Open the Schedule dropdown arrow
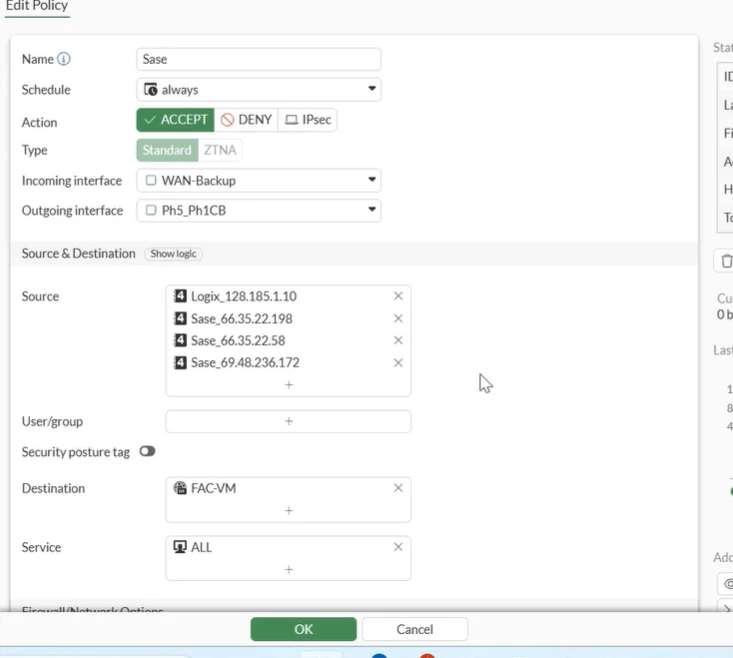Viewport: 733px width, 658px height. [372, 88]
